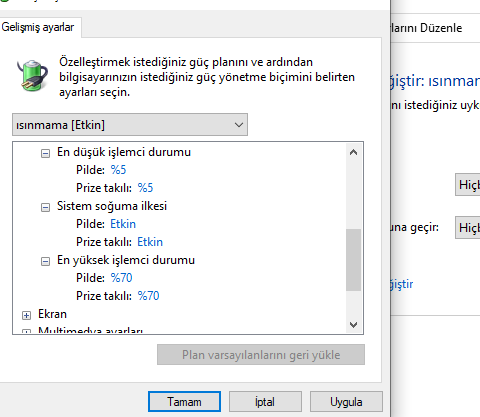Click scroll up arrow in settings list
Image resolution: width=480 pixels, height=417 pixels.
point(353,152)
